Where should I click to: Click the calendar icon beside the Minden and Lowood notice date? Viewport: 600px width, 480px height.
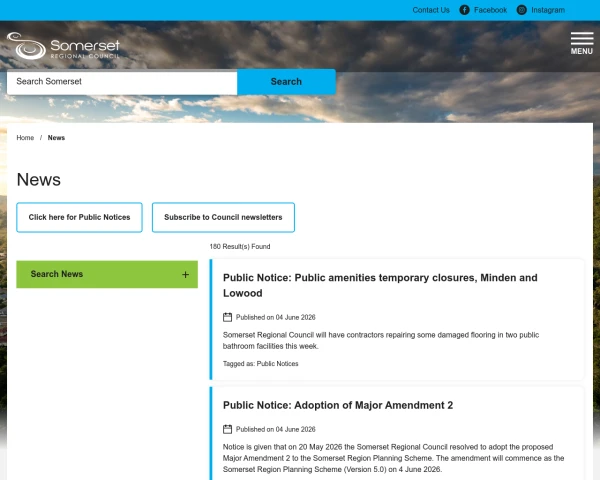coord(227,317)
